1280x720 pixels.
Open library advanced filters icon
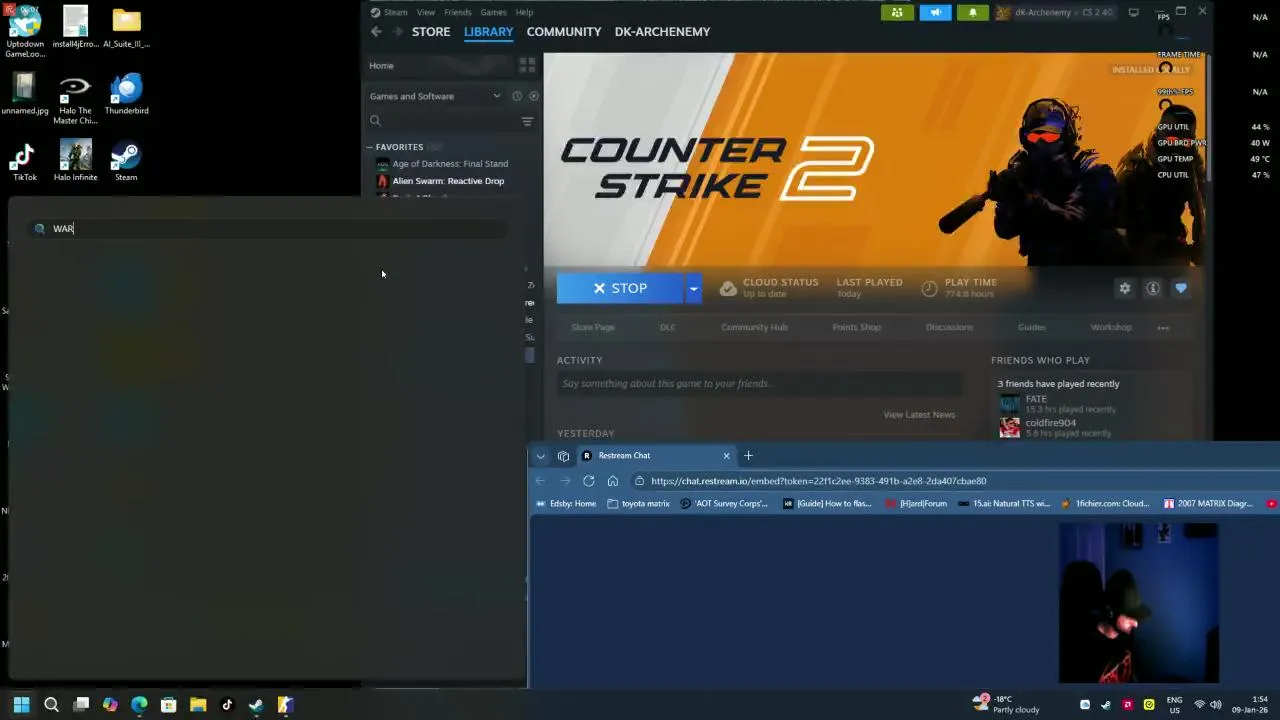(x=527, y=121)
